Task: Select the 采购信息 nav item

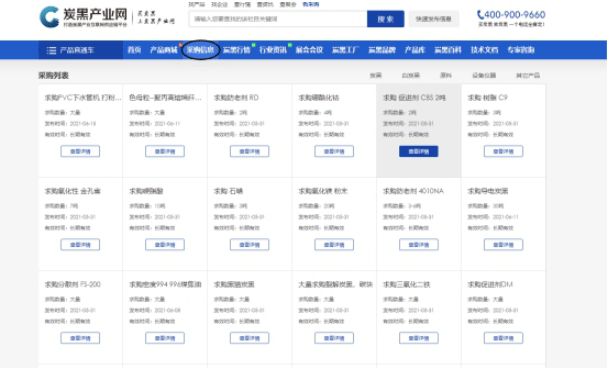Action: pyautogui.click(x=200, y=50)
